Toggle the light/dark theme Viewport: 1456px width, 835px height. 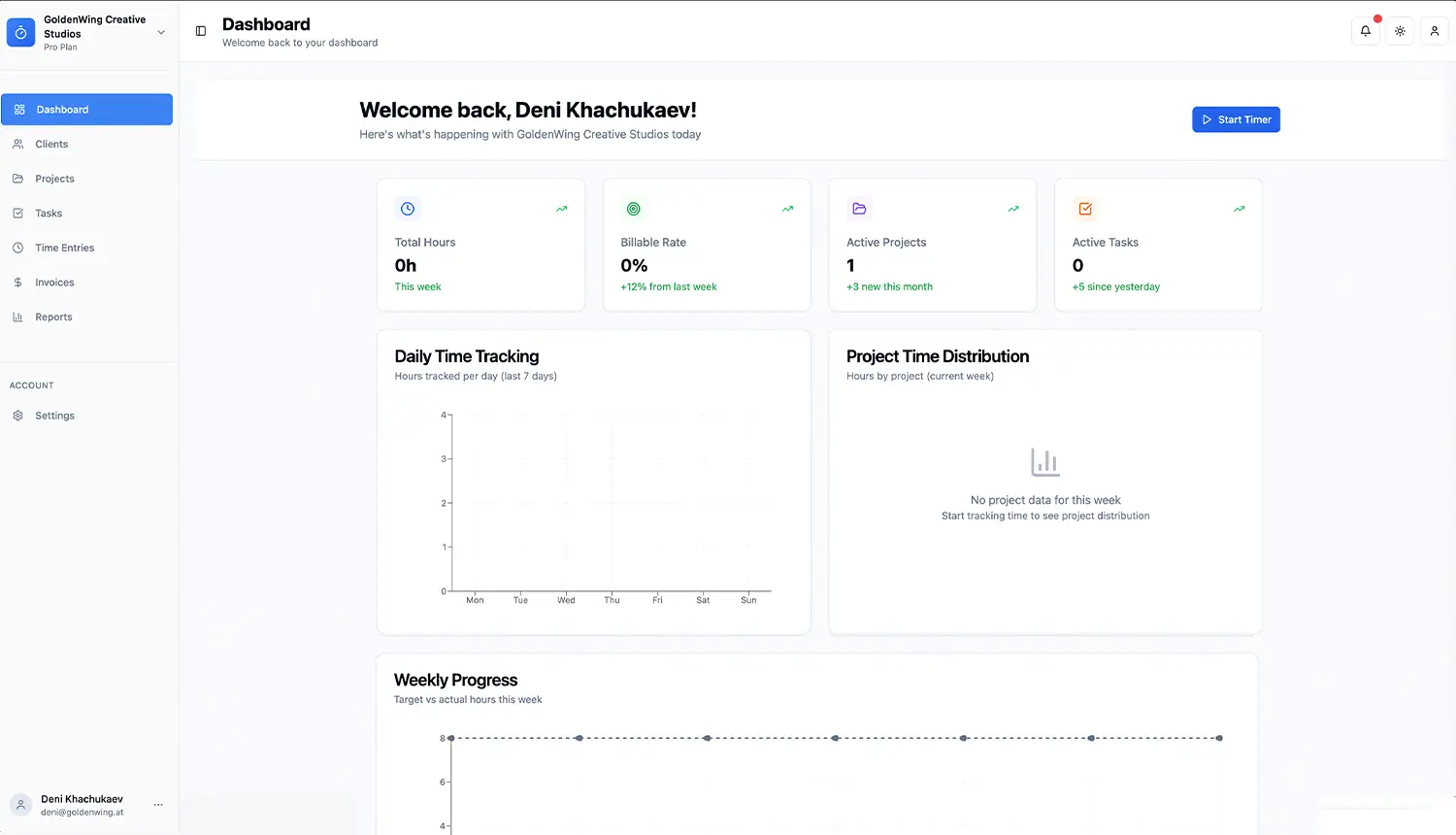pyautogui.click(x=1400, y=31)
